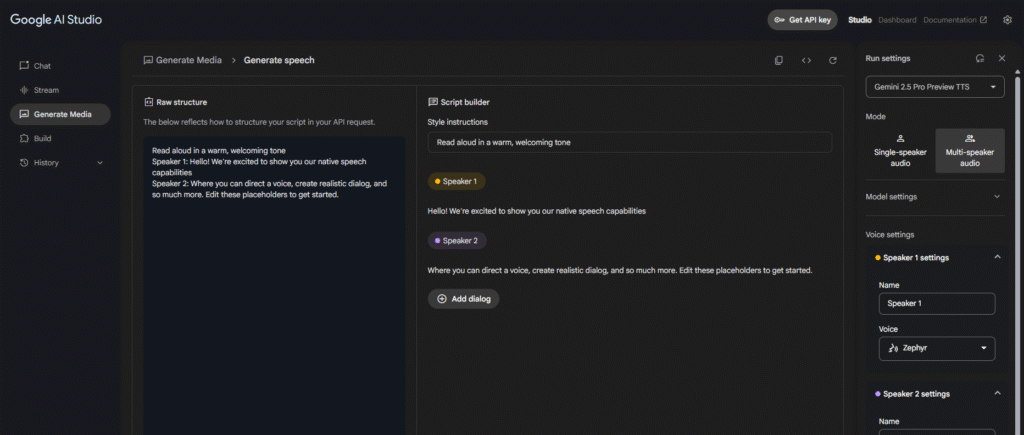Click the History clock icon
Image resolution: width=1024 pixels, height=435 pixels.
(x=24, y=163)
